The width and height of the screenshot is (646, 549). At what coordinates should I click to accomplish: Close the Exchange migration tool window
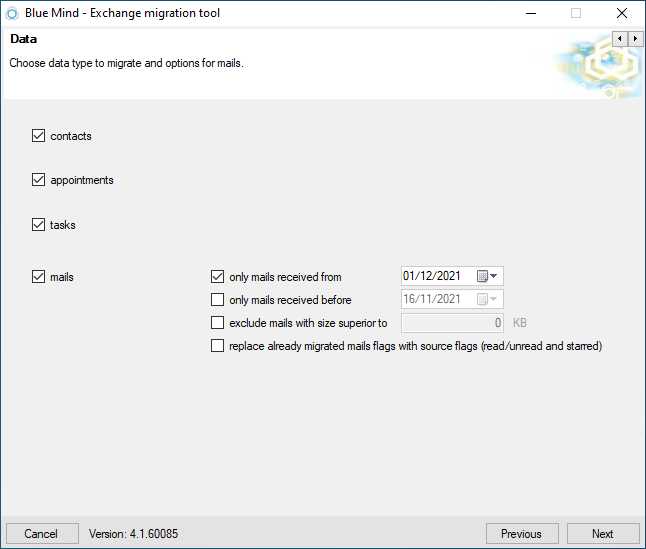[622, 13]
